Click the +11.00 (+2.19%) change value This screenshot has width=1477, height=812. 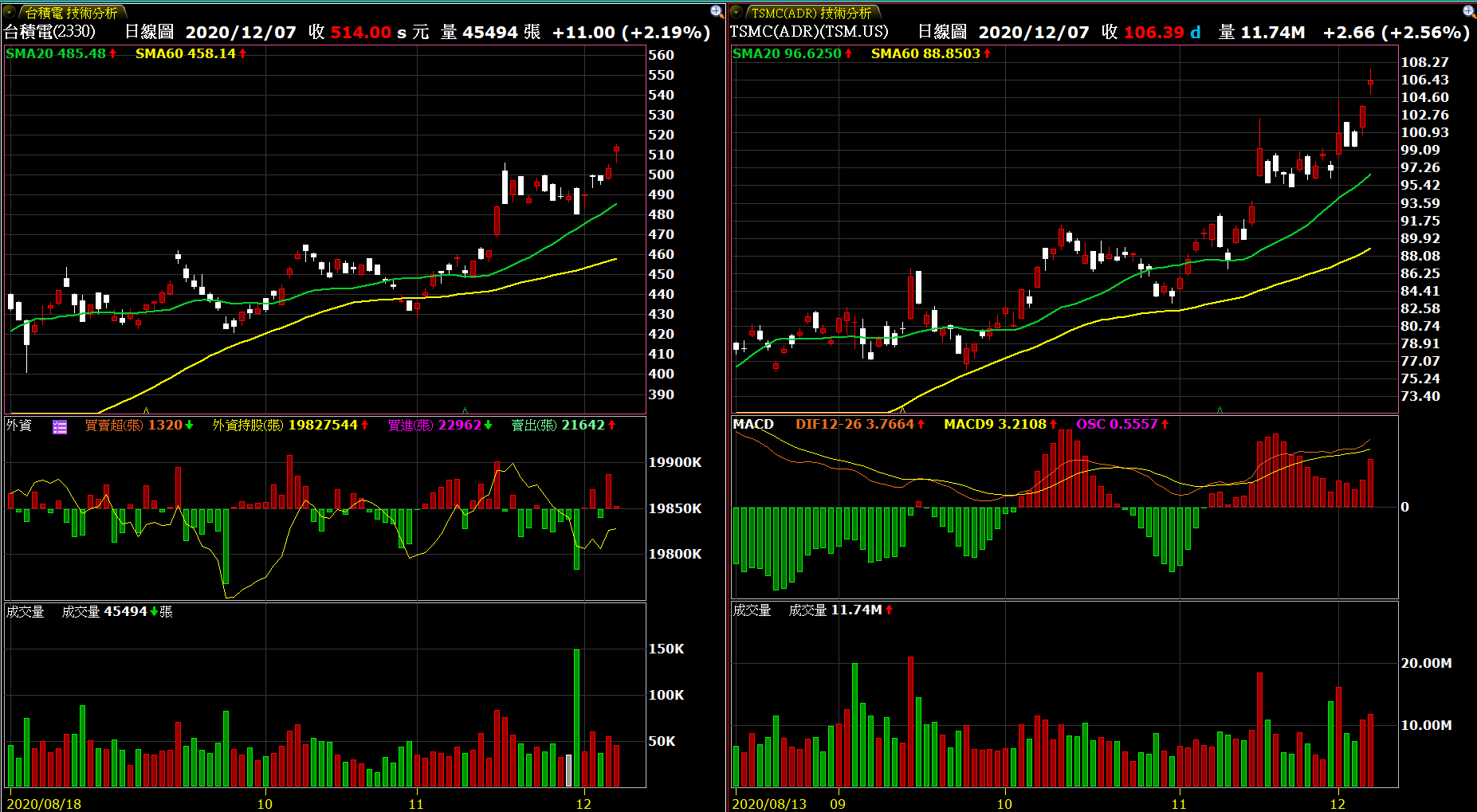[x=631, y=33]
